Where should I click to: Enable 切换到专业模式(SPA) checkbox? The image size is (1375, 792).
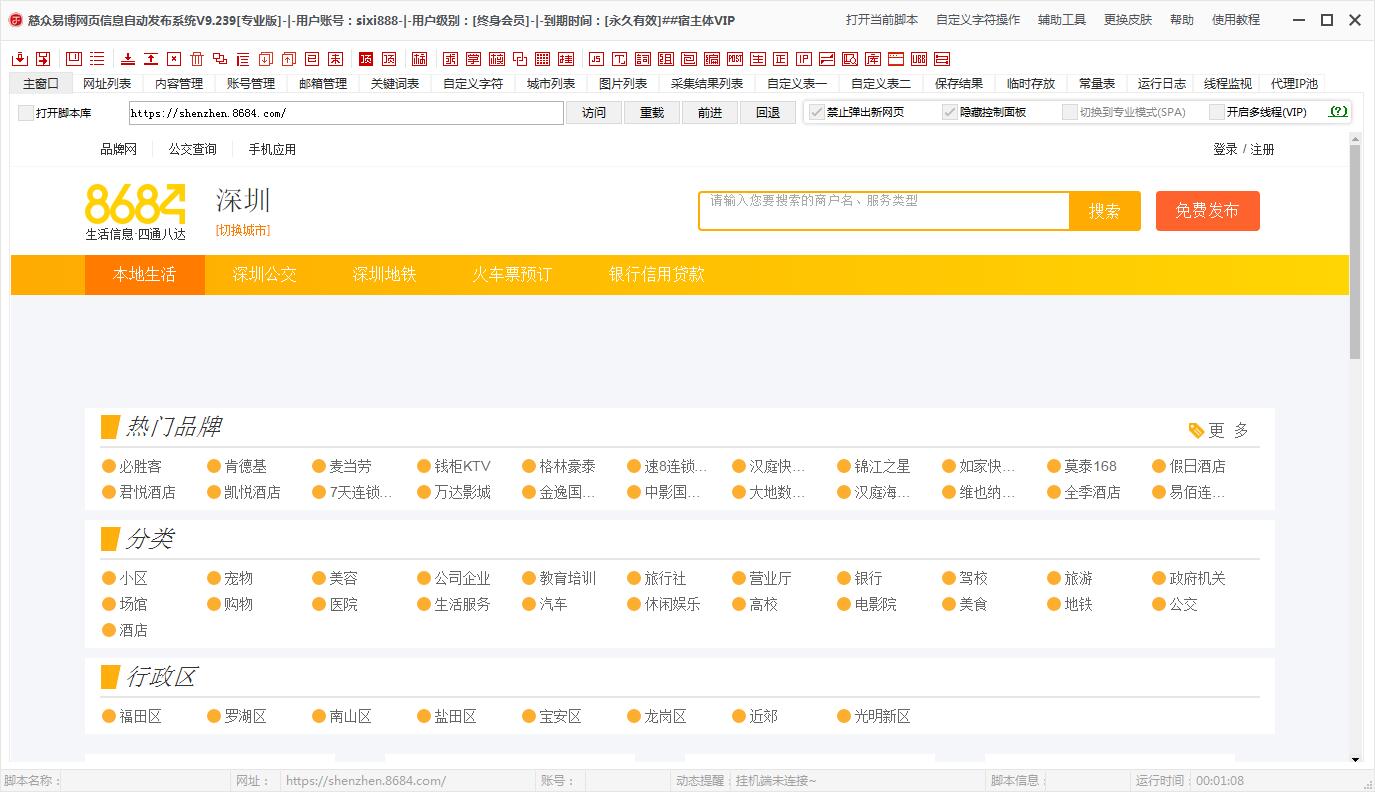[x=1070, y=112]
